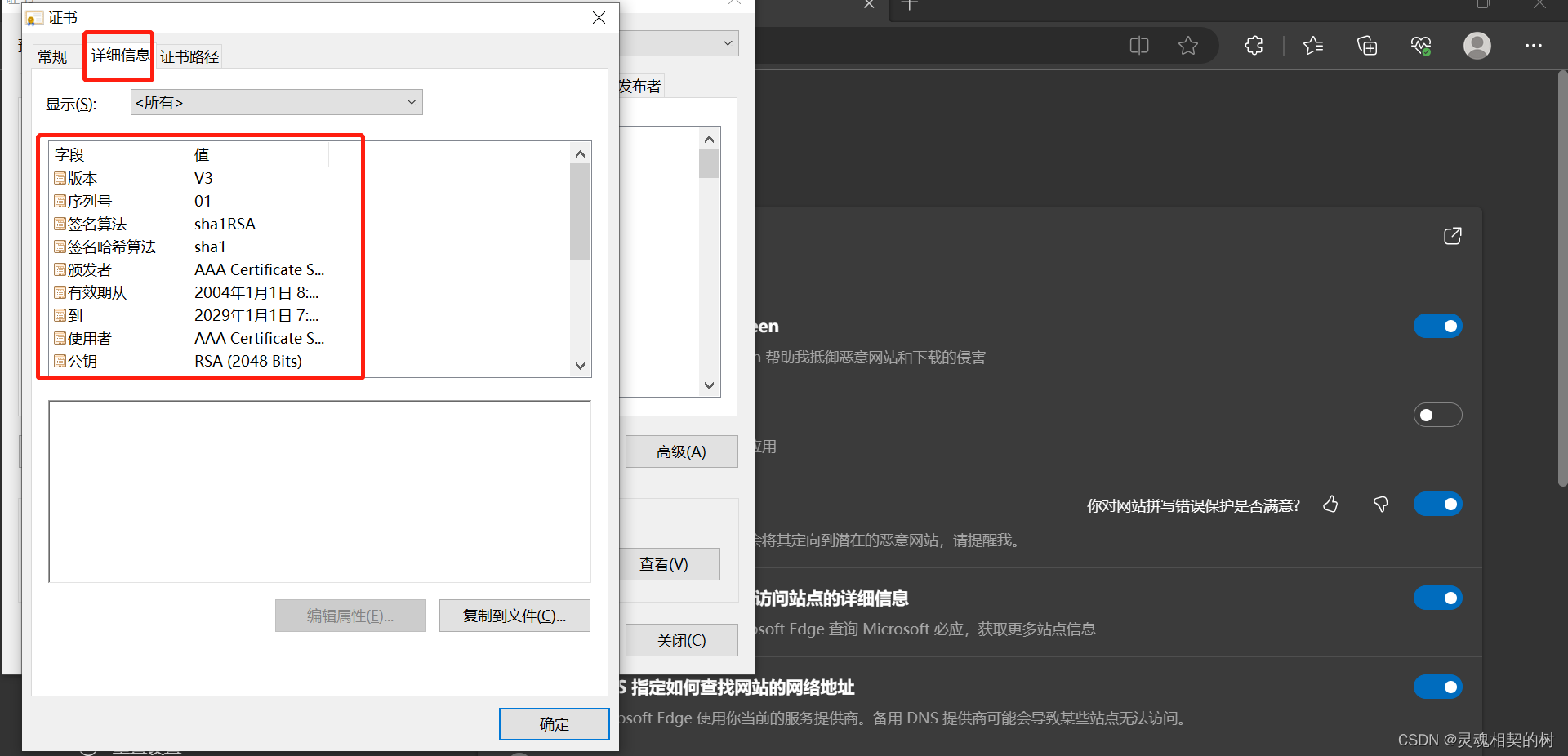This screenshot has height=756, width=1568.
Task: Open the Edge profile avatar
Action: [x=1477, y=46]
